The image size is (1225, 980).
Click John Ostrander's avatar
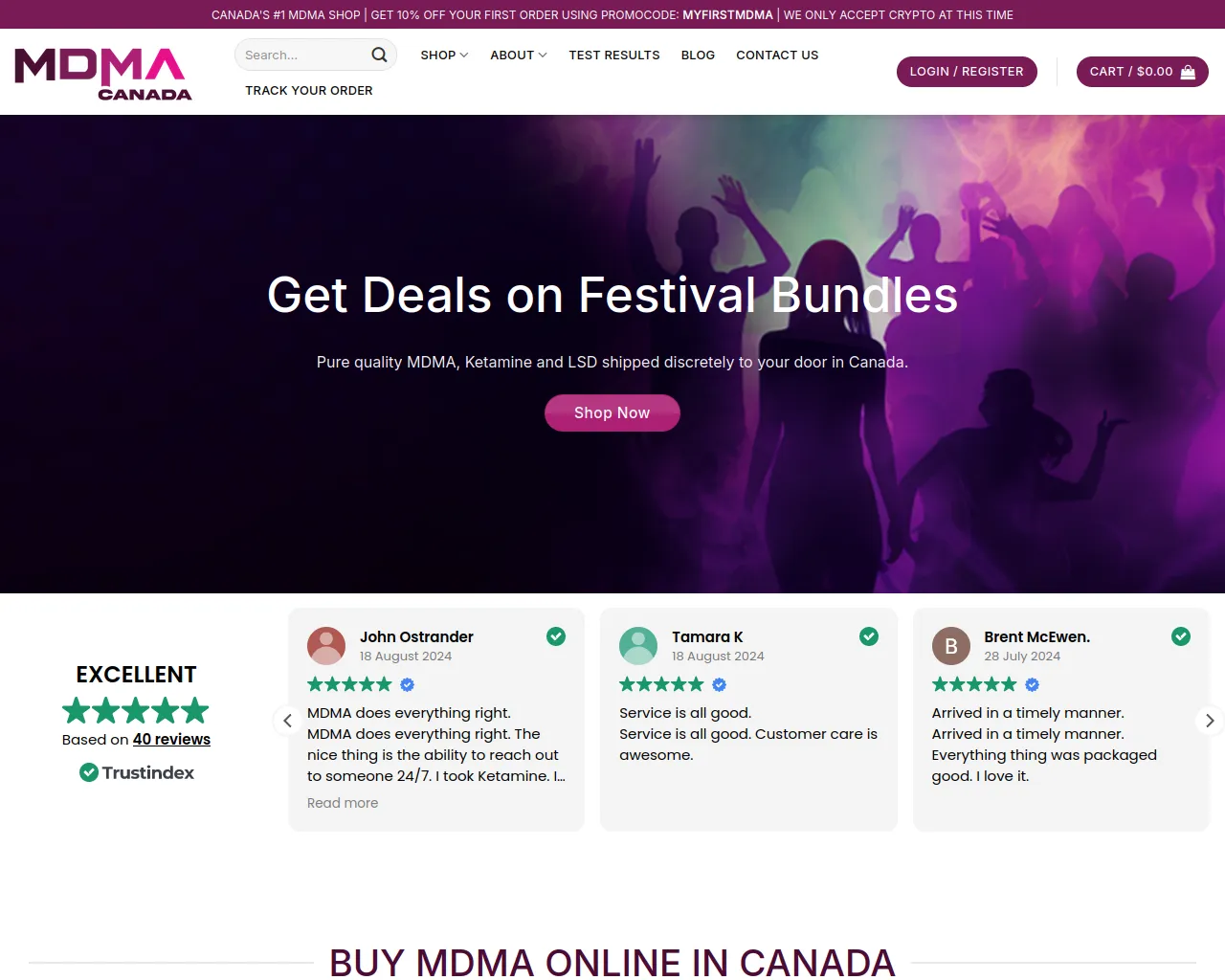coord(326,646)
